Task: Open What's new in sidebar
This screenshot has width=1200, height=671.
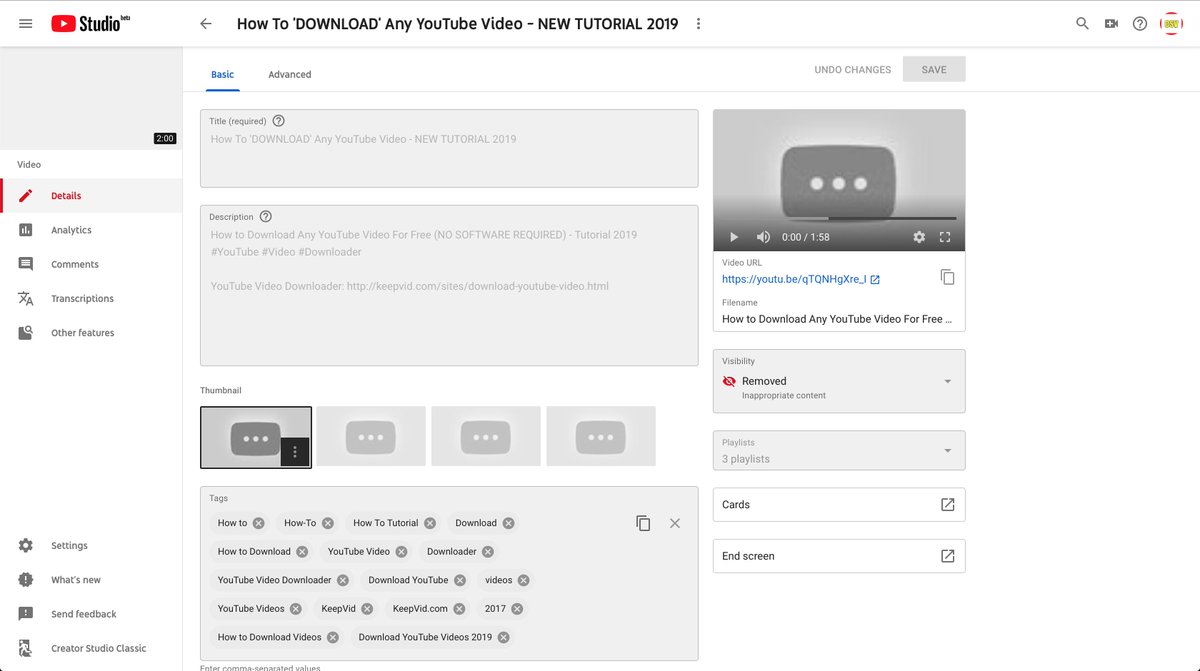Action: click(x=91, y=580)
